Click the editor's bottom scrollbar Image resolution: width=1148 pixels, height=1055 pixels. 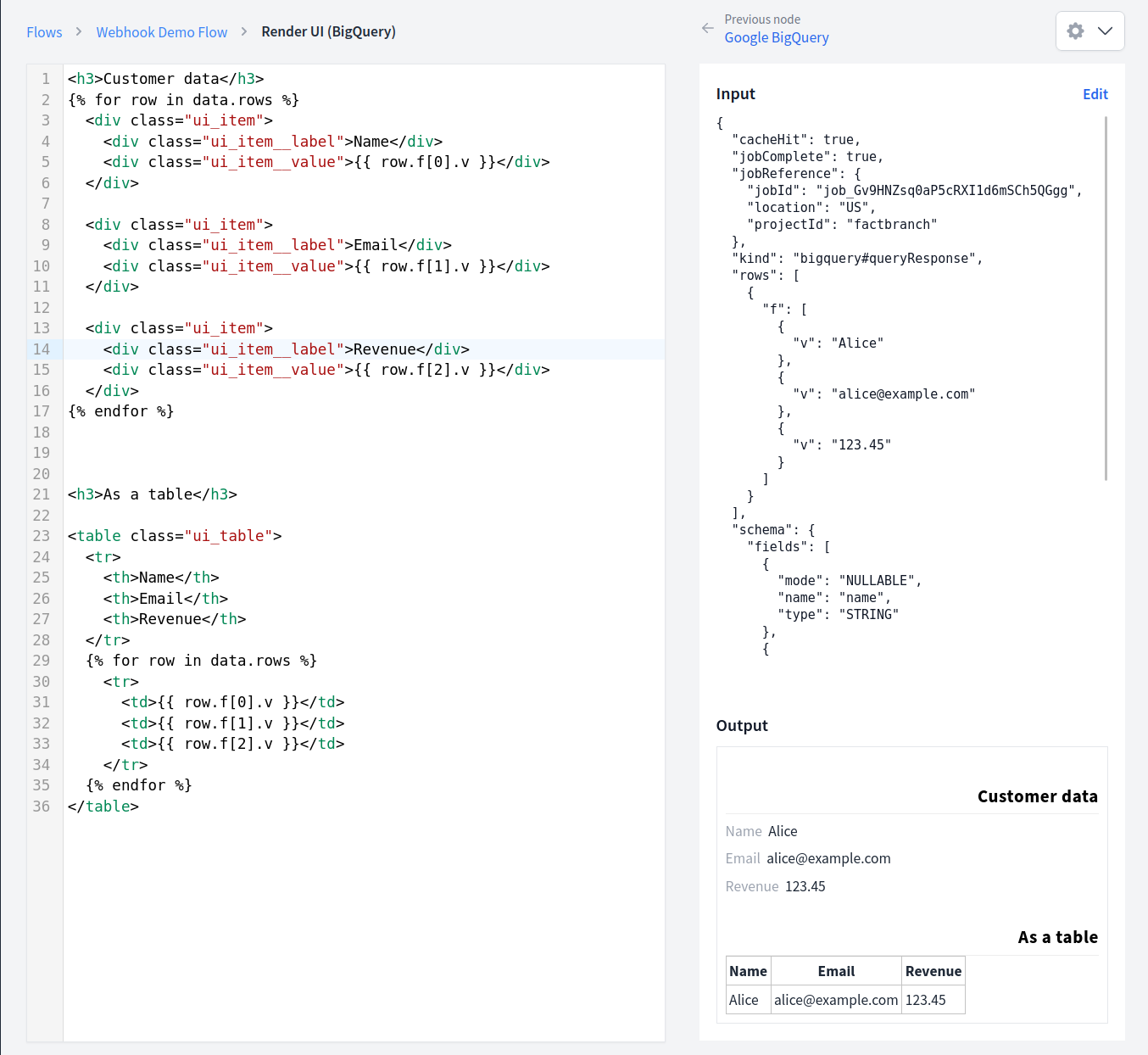click(x=365, y=1034)
